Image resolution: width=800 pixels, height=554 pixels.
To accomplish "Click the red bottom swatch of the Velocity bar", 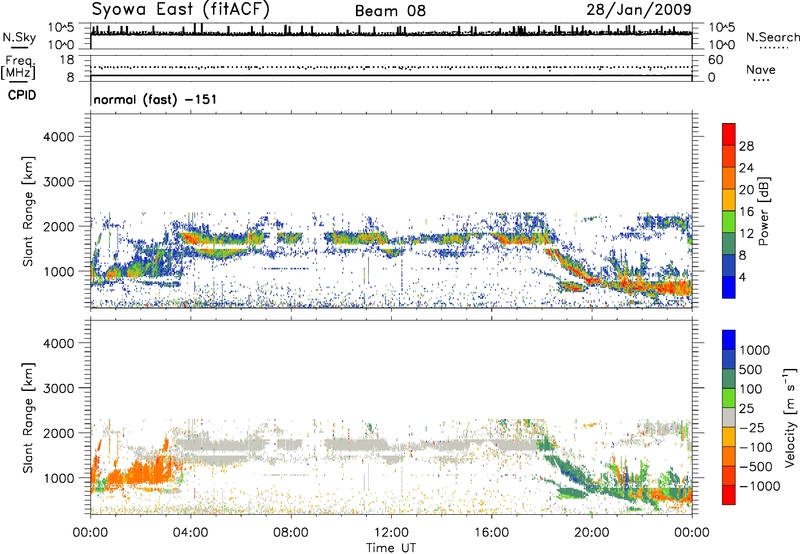I will click(x=729, y=495).
